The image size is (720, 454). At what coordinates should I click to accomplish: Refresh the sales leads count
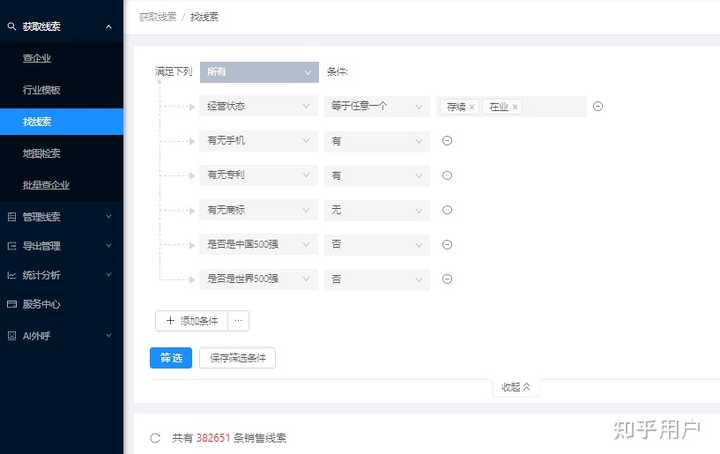[155, 438]
